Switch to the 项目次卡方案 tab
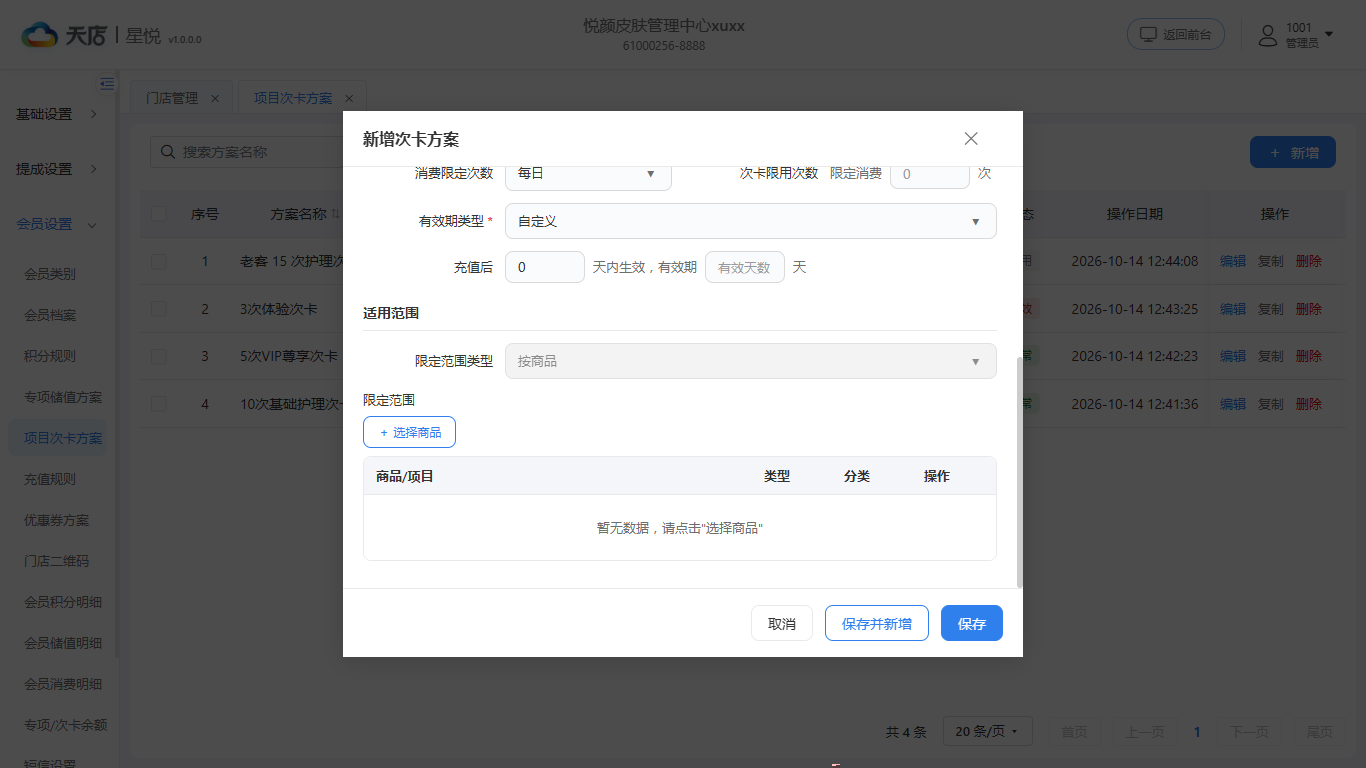 [x=293, y=98]
